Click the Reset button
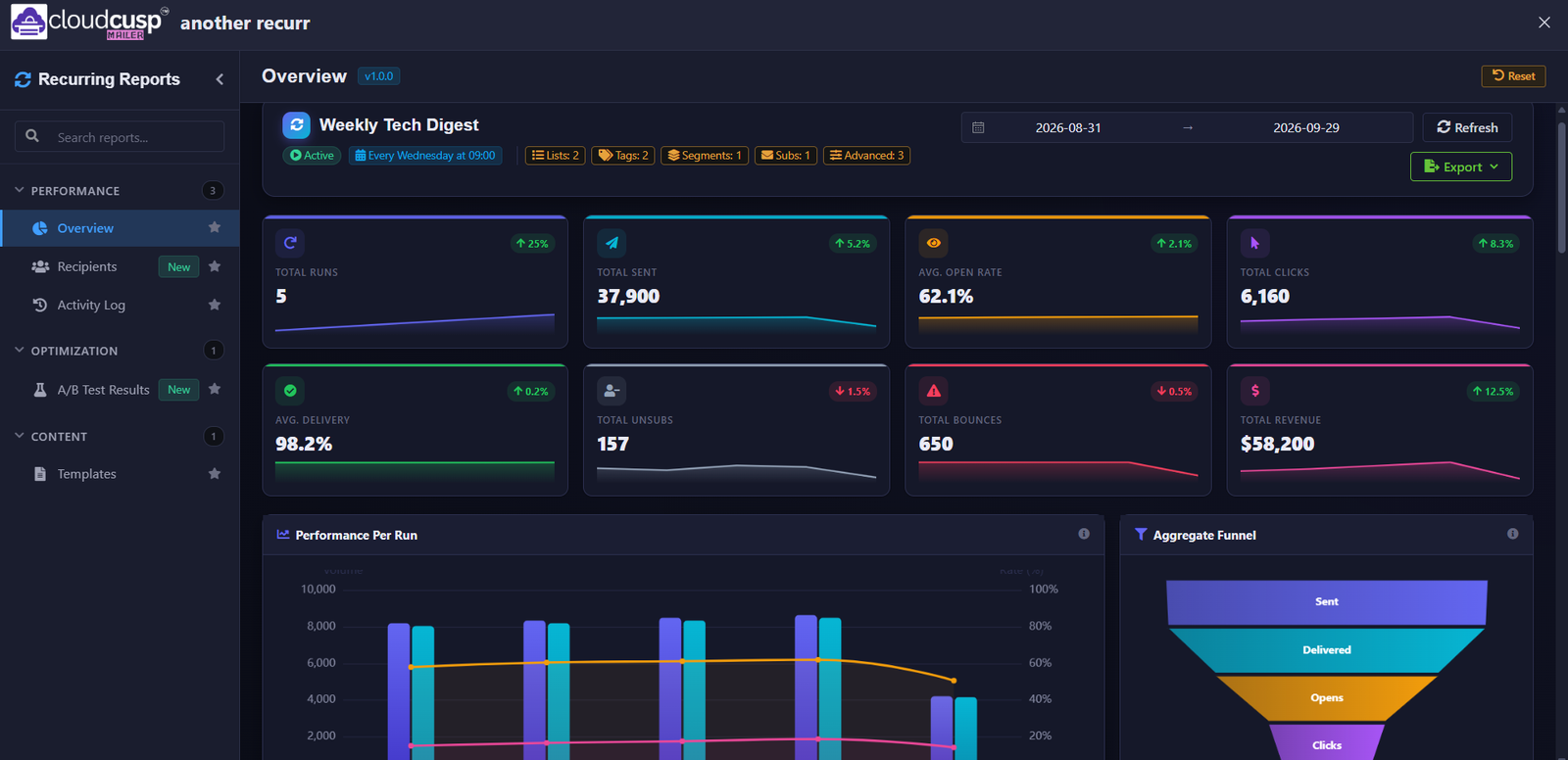The image size is (1568, 760). click(x=1513, y=76)
